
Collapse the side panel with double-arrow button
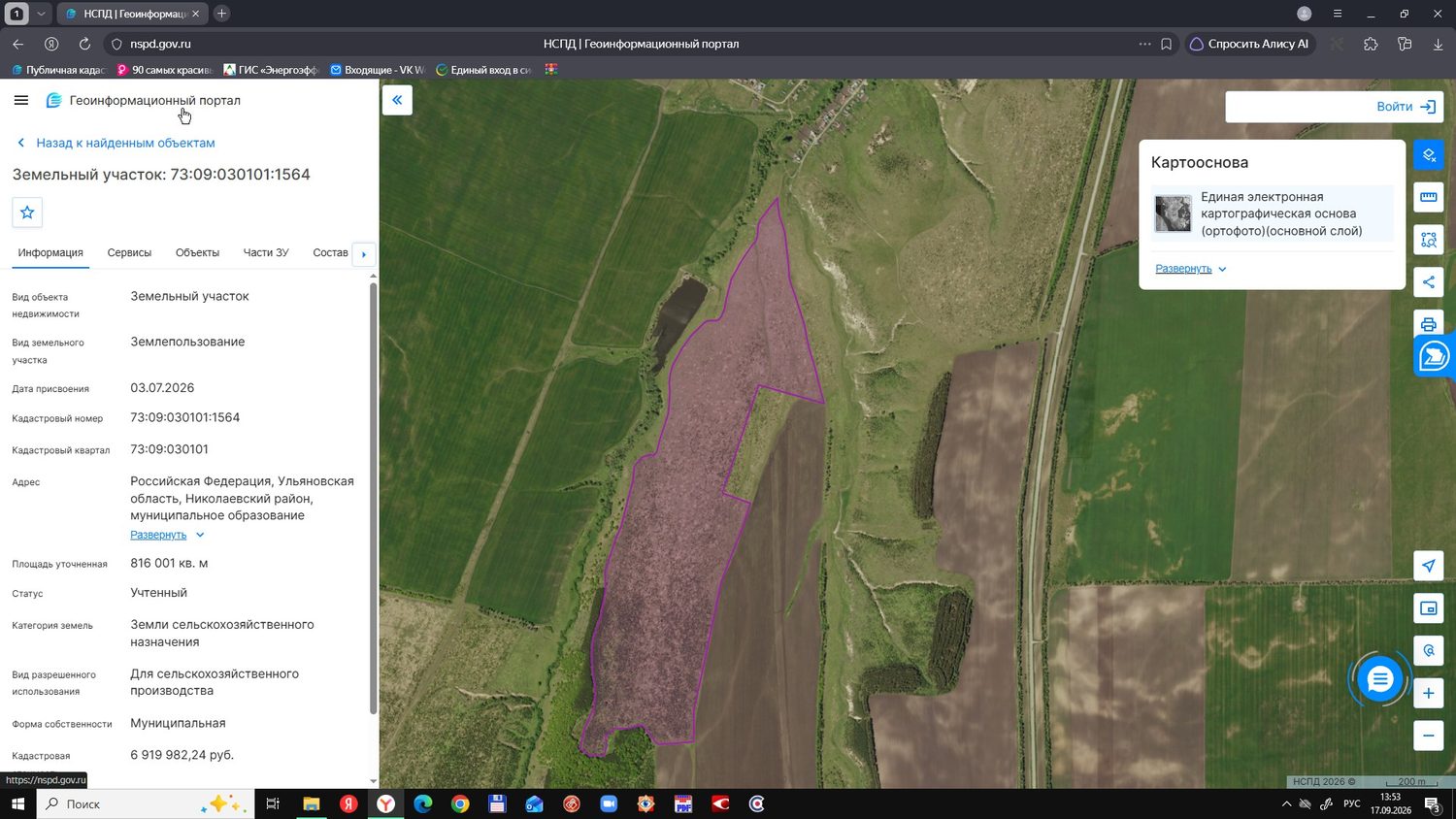[397, 100]
